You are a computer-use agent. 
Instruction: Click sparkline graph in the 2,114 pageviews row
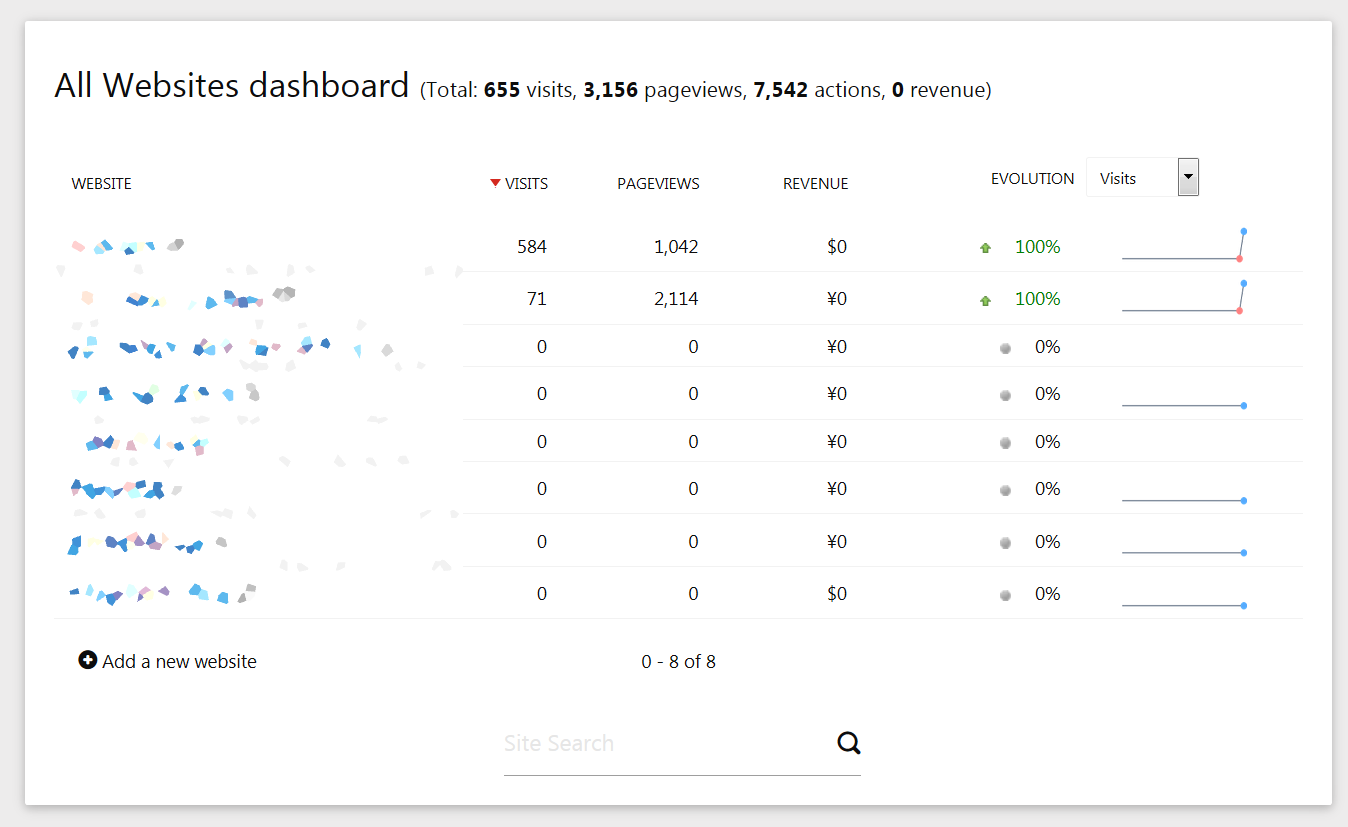(1183, 299)
